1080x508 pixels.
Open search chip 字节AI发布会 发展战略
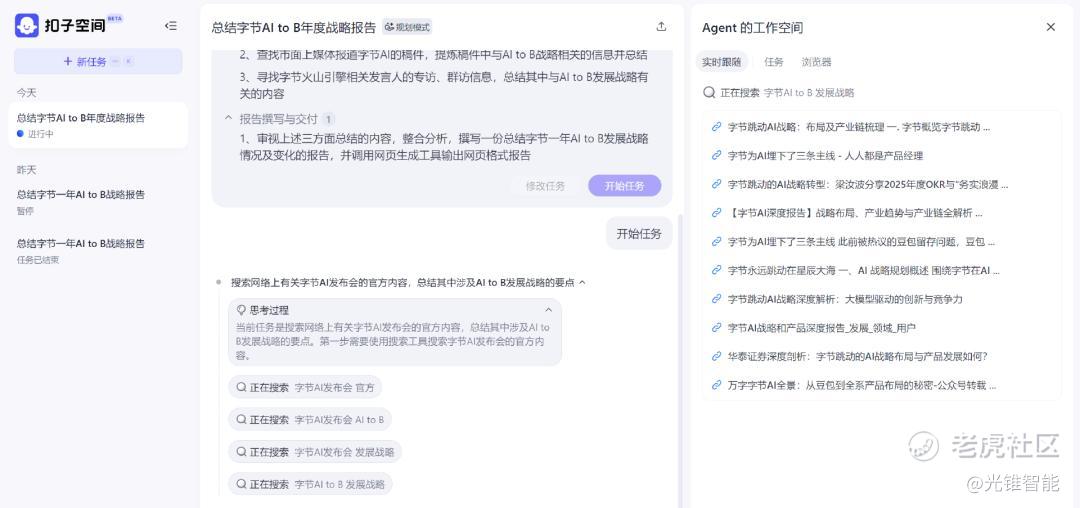[x=315, y=452]
